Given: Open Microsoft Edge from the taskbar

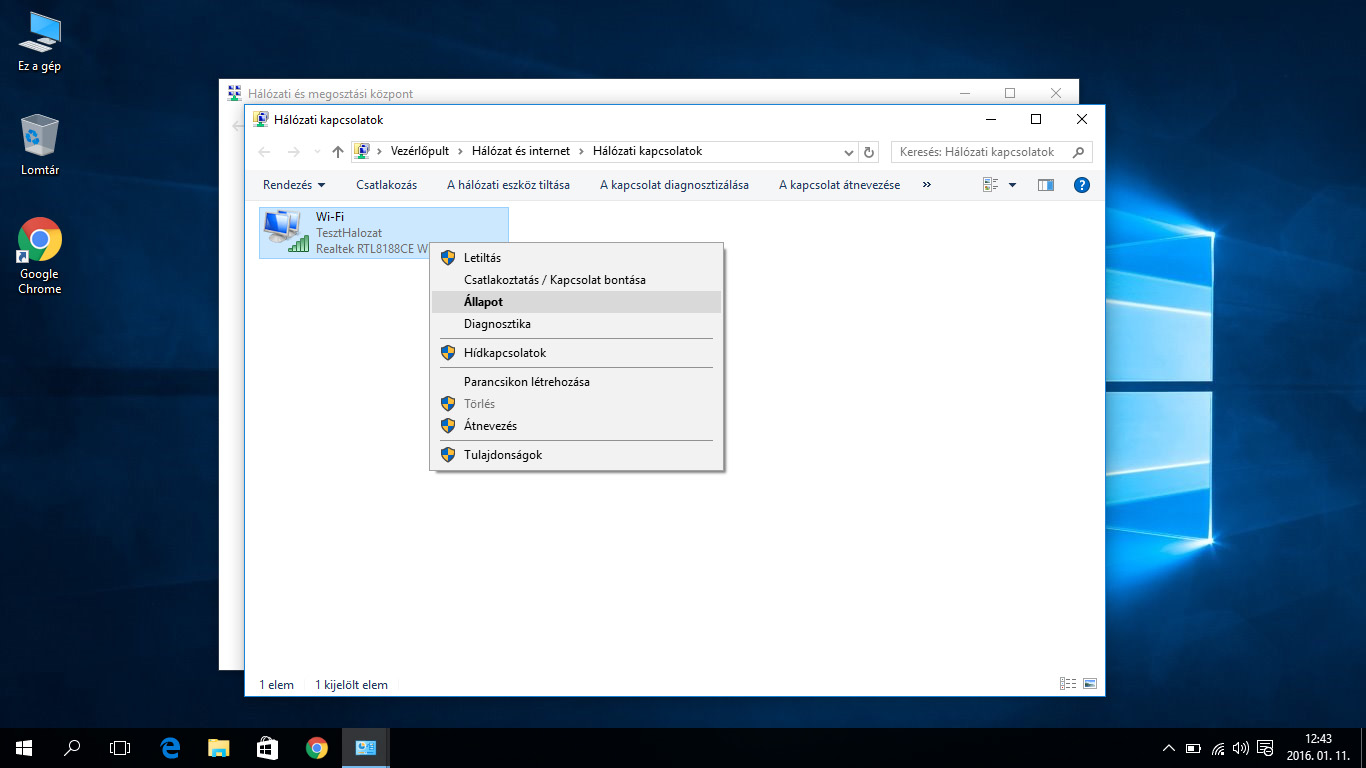Looking at the screenshot, I should coord(170,747).
